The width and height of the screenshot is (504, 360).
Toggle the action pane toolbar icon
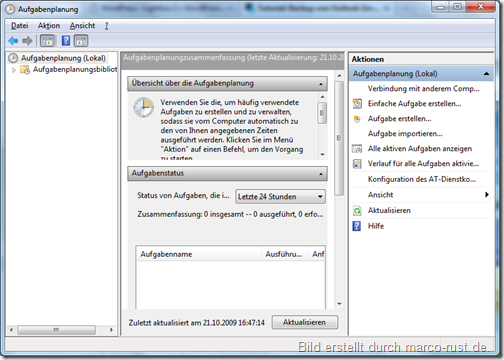81,41
